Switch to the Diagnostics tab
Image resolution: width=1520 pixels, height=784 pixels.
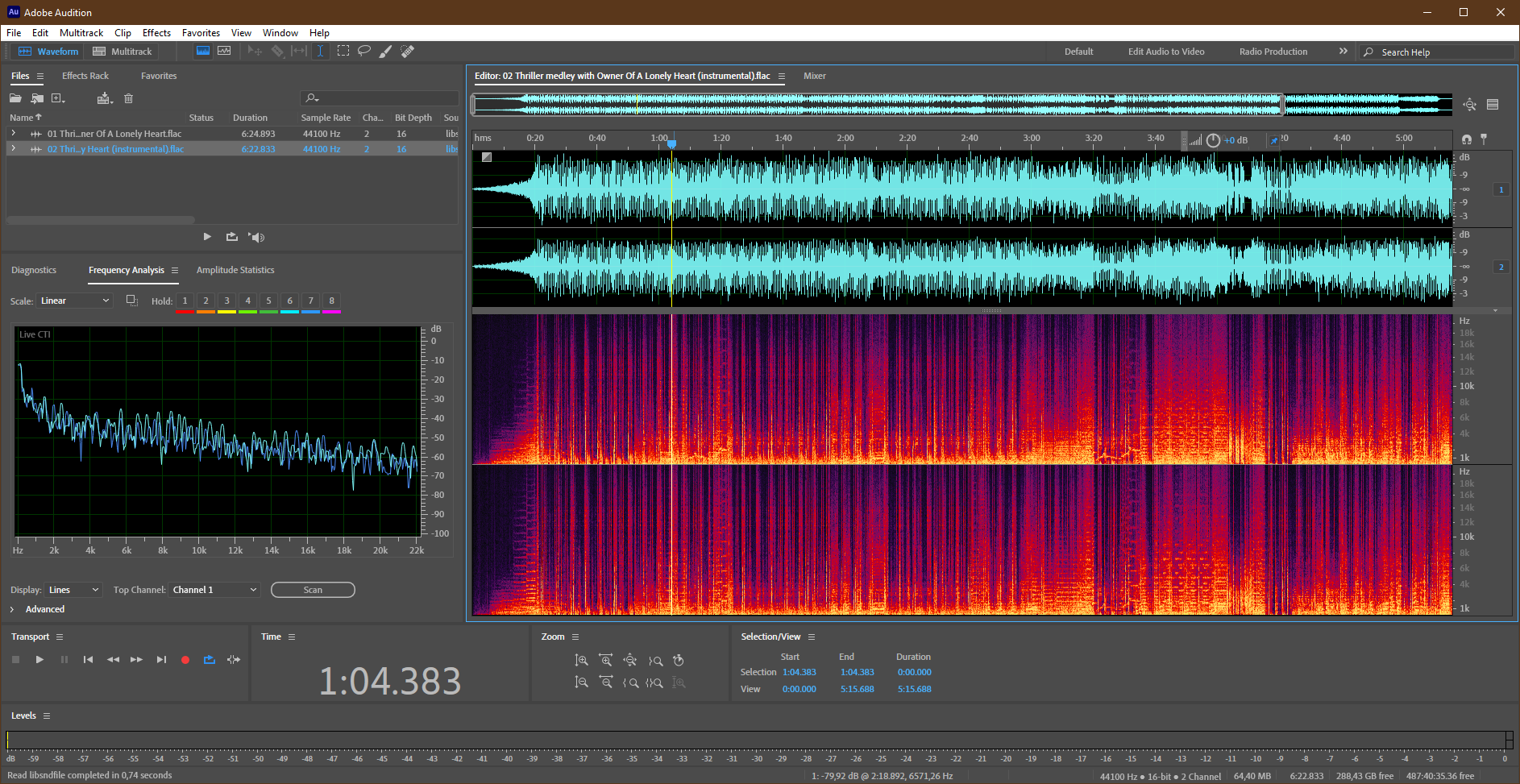(34, 270)
